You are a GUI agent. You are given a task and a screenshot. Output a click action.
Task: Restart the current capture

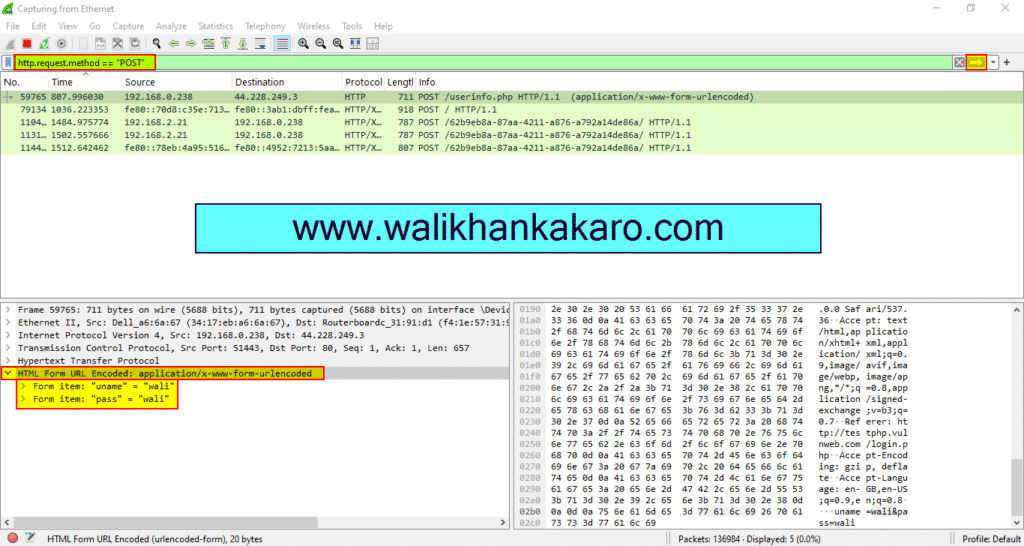click(x=44, y=44)
